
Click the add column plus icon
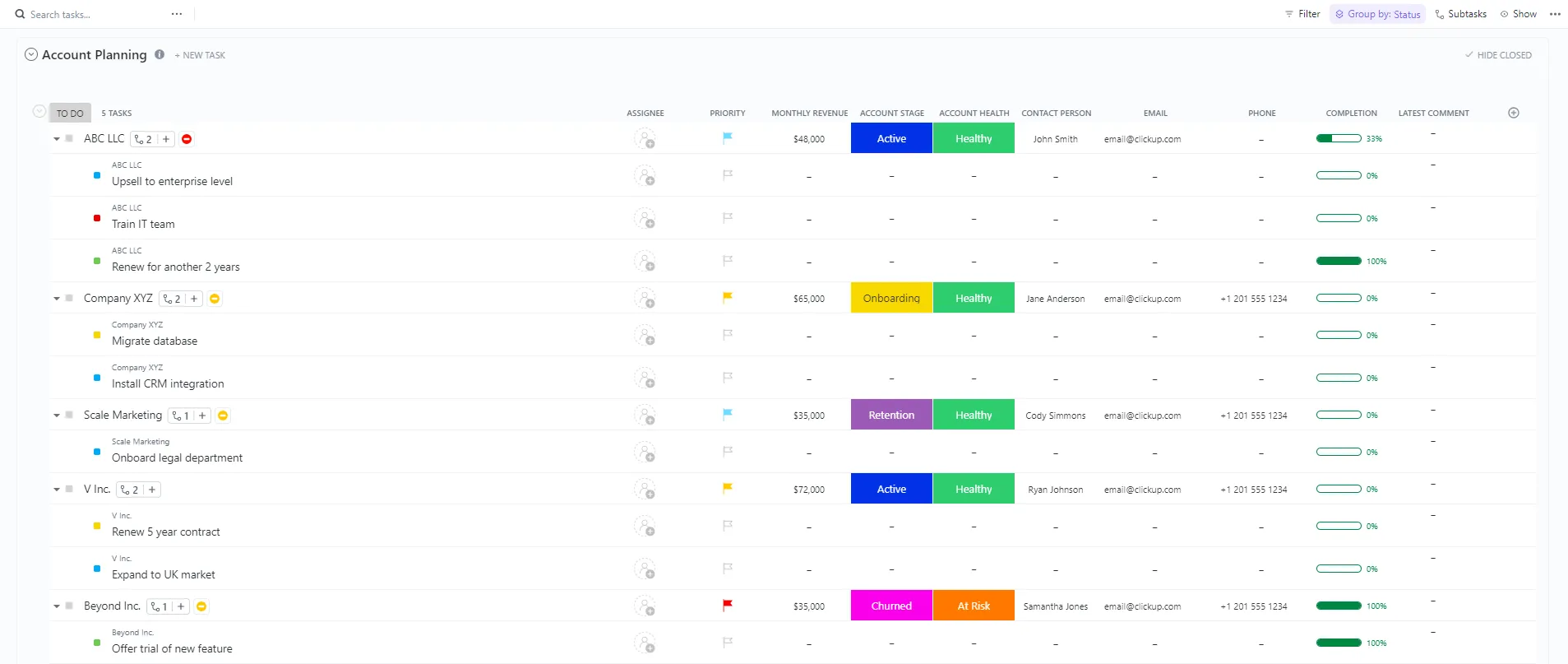(1514, 113)
